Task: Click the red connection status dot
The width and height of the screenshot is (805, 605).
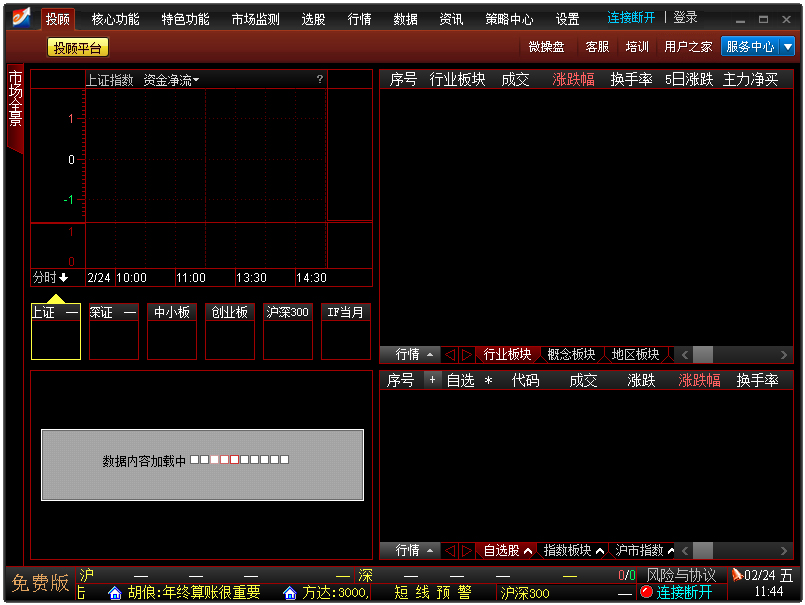Action: click(x=646, y=592)
